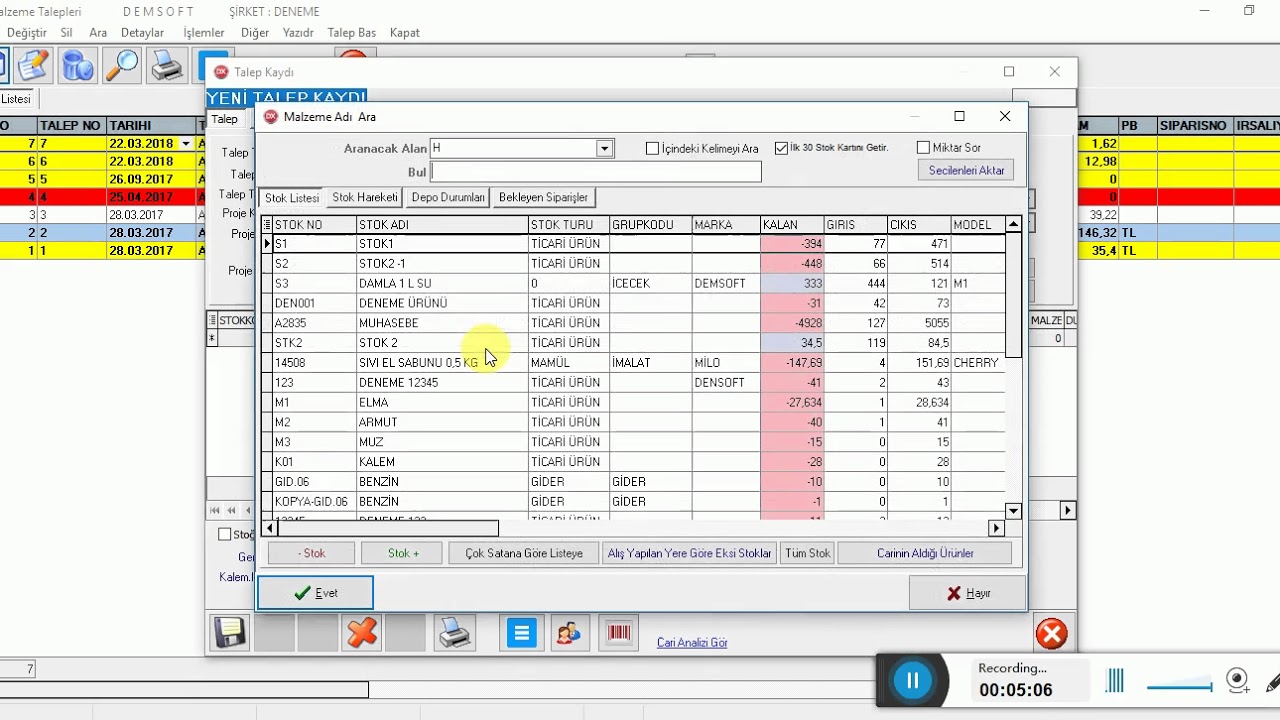The image size is (1280, 720).
Task: Open the Aranacak Alan dropdown
Action: point(604,147)
